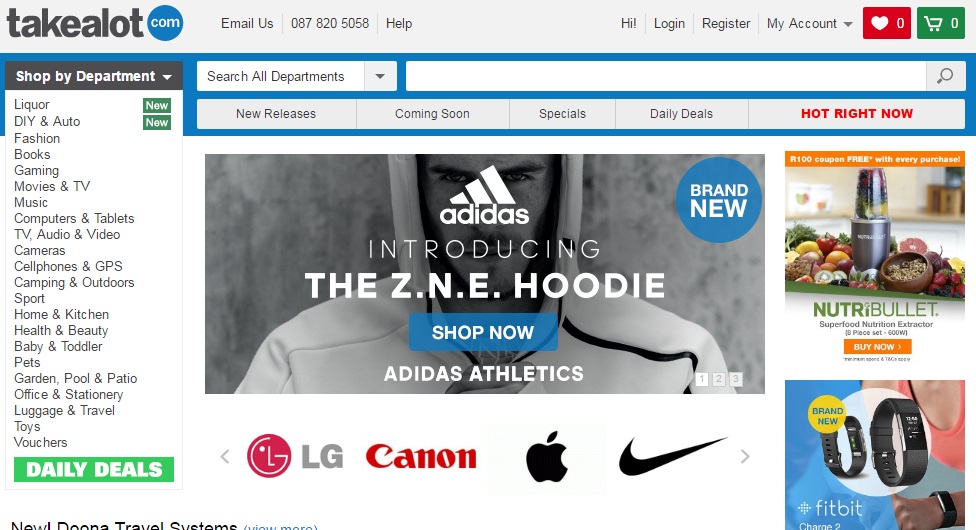Screen dimensions: 976x530
Task: Open the Nike swoosh brand logo
Action: pos(672,456)
